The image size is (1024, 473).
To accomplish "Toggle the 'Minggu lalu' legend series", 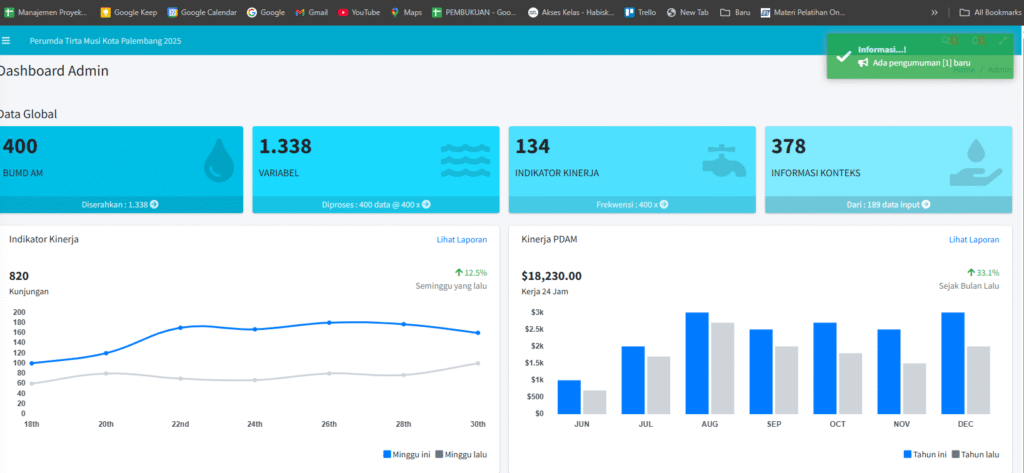I will click(461, 454).
